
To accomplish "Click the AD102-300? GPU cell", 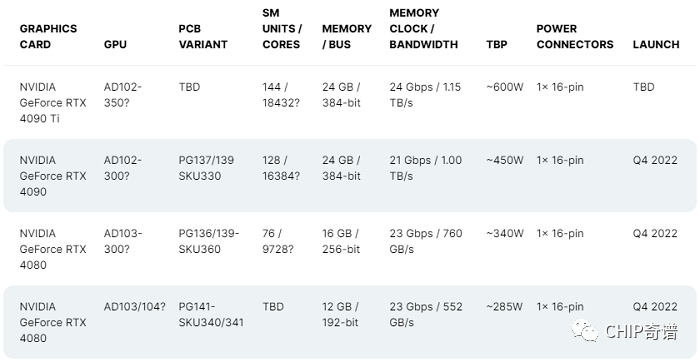I will click(x=123, y=168).
